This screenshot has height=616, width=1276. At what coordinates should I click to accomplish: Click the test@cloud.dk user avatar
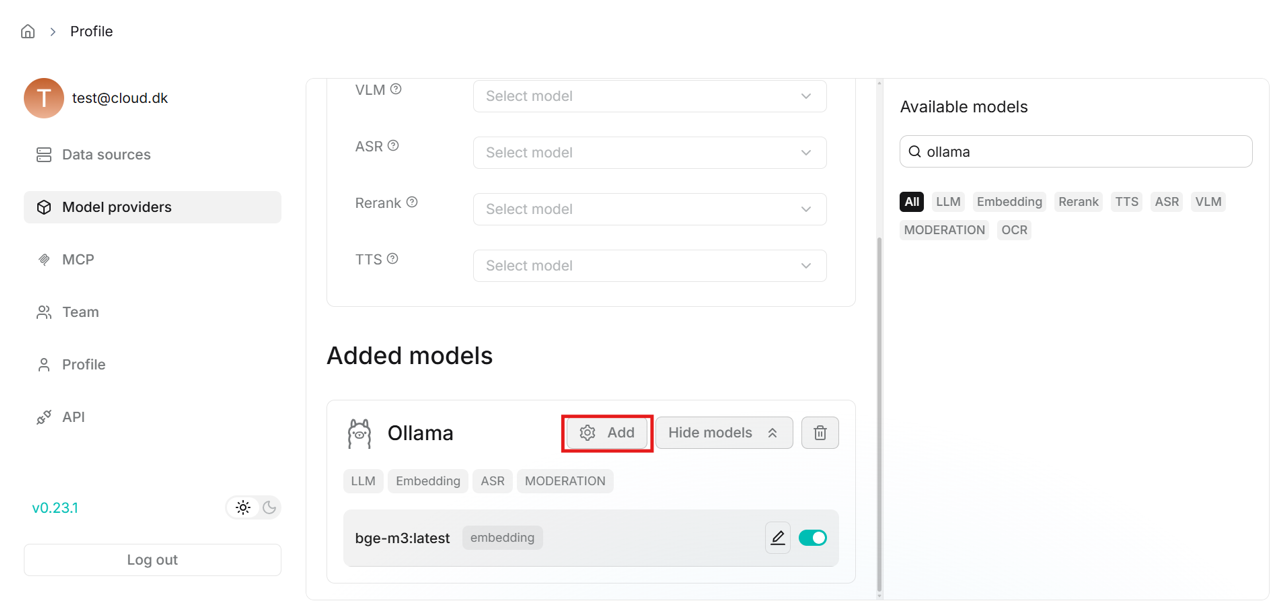(x=44, y=98)
